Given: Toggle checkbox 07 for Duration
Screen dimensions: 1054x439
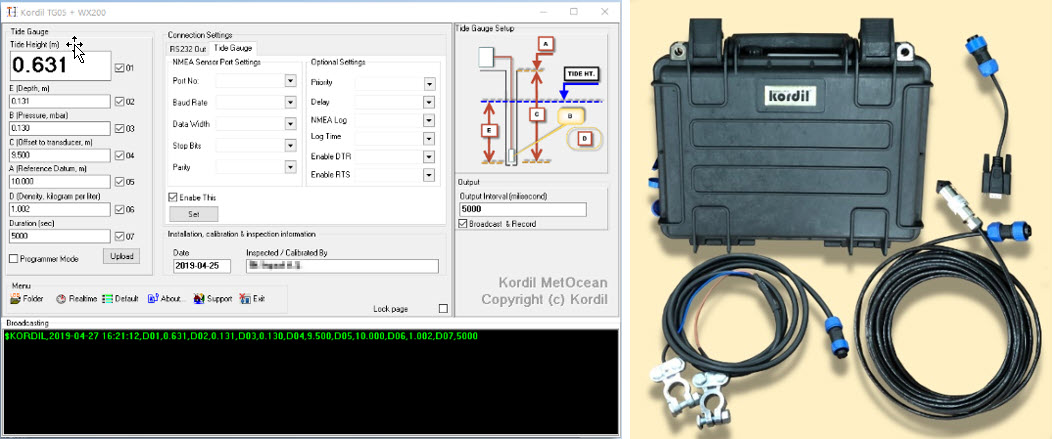Looking at the screenshot, I should point(120,236).
